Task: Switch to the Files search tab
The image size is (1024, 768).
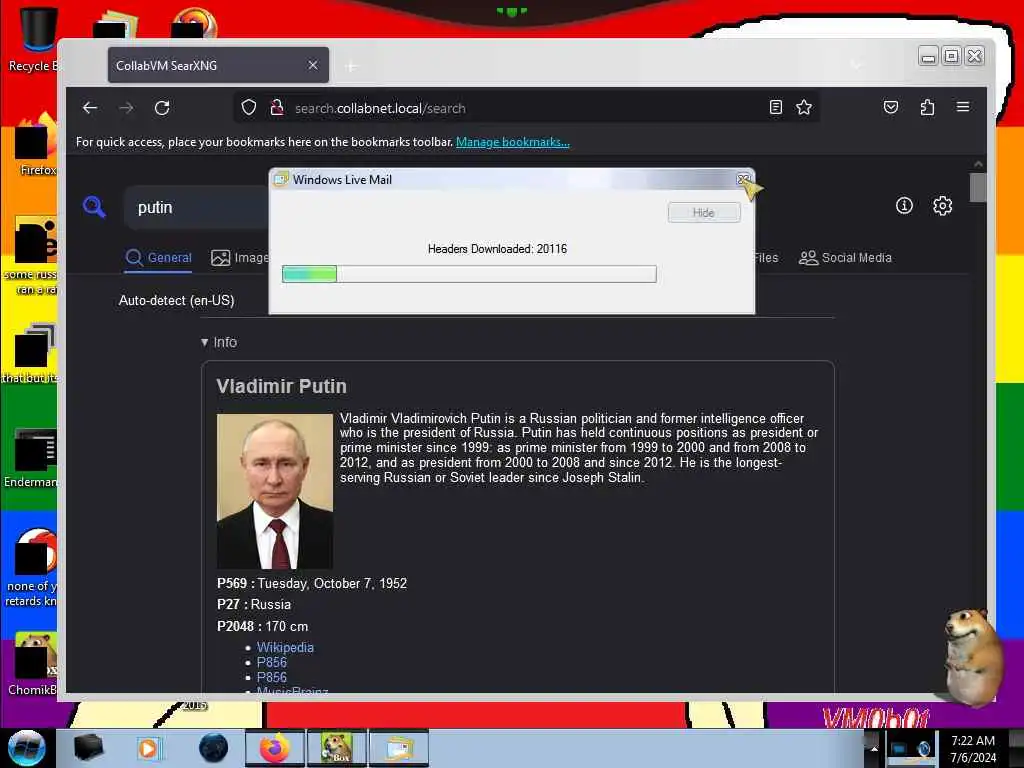Action: (766, 257)
